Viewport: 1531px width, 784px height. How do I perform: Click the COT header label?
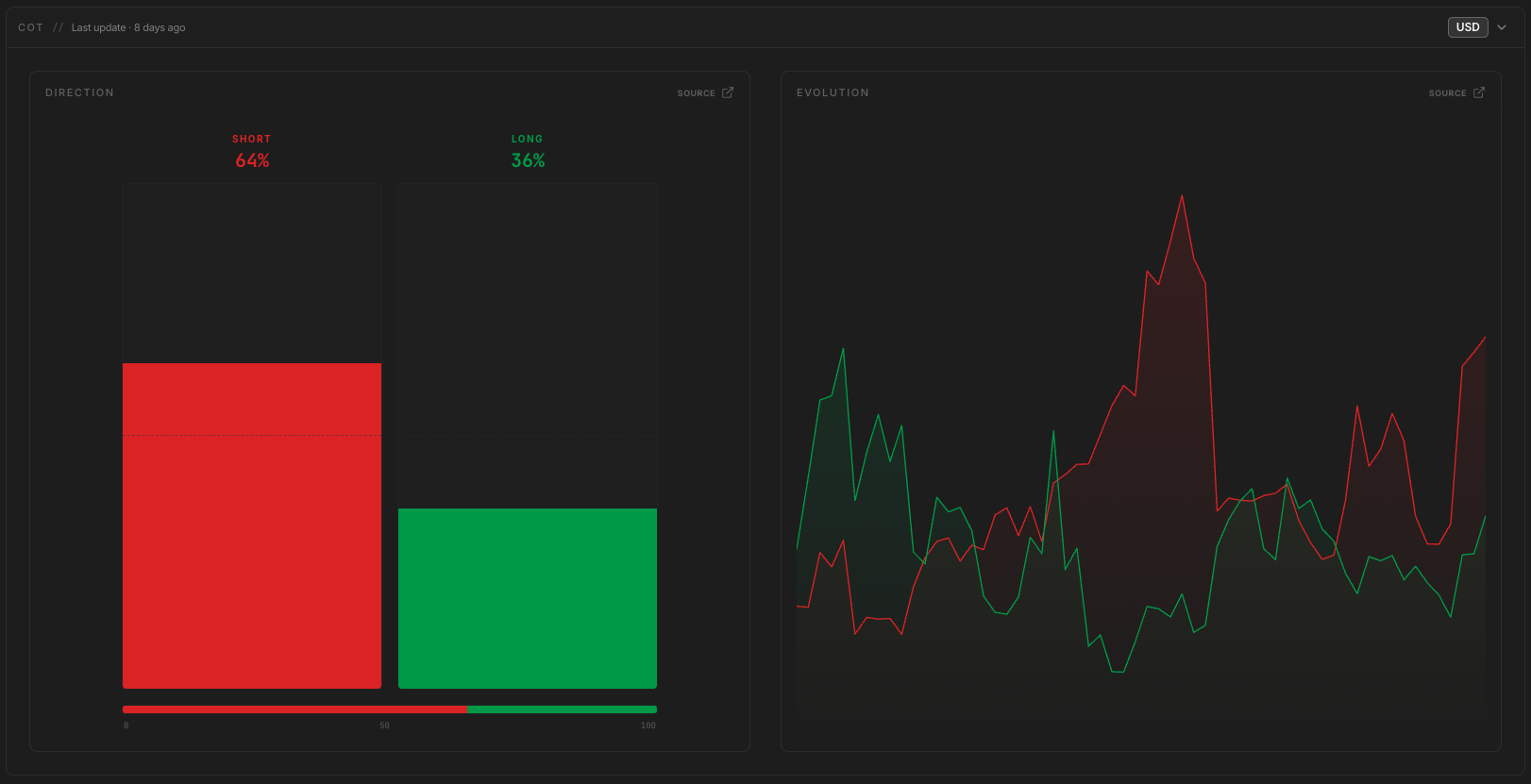31,27
